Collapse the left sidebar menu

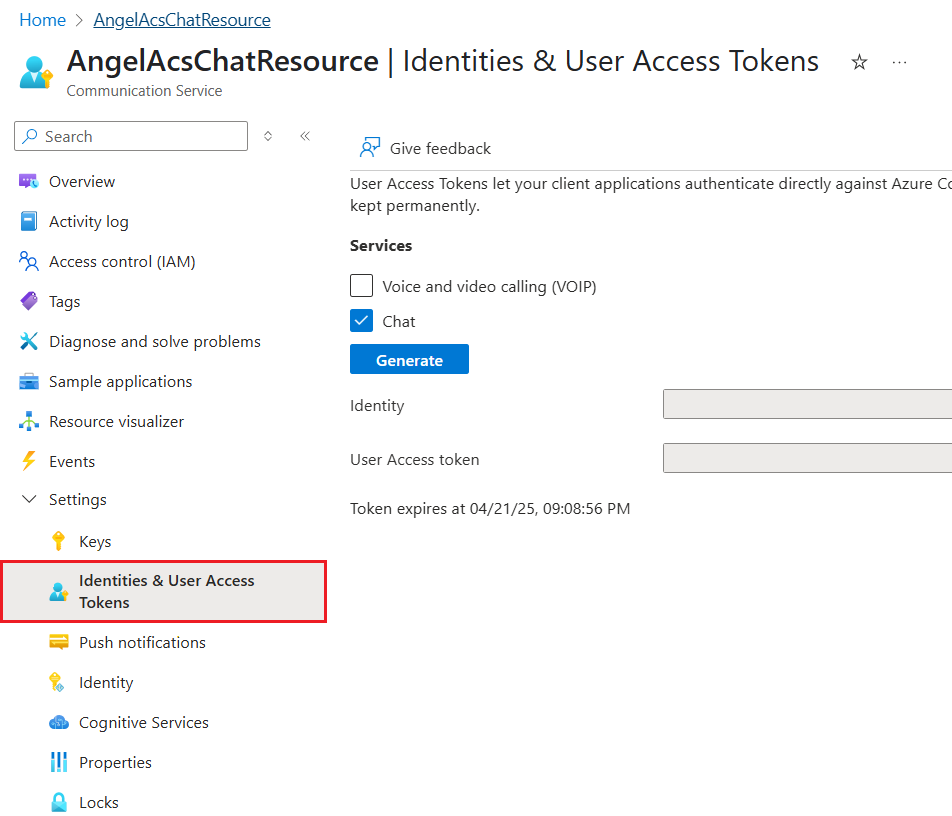coord(305,135)
